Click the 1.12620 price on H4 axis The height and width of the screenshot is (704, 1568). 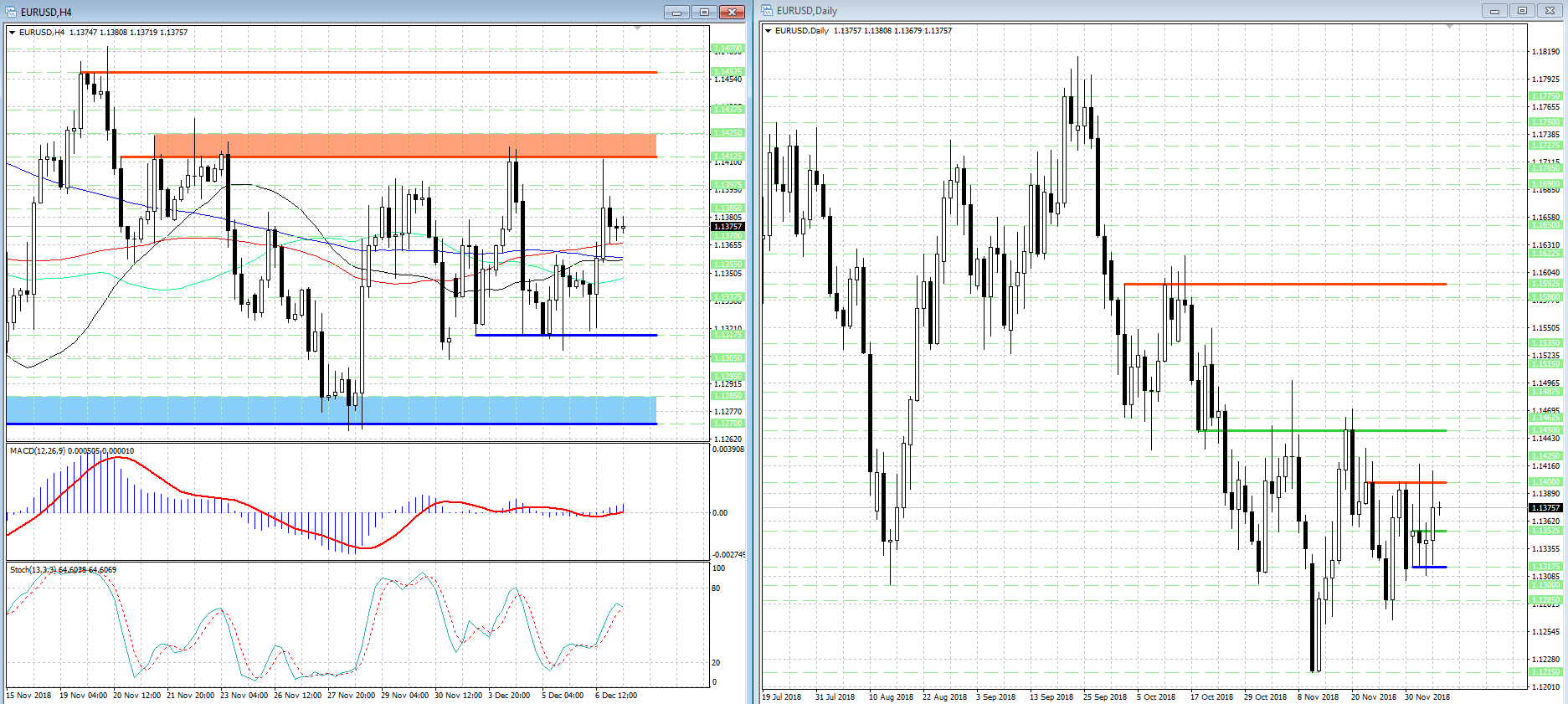(728, 439)
